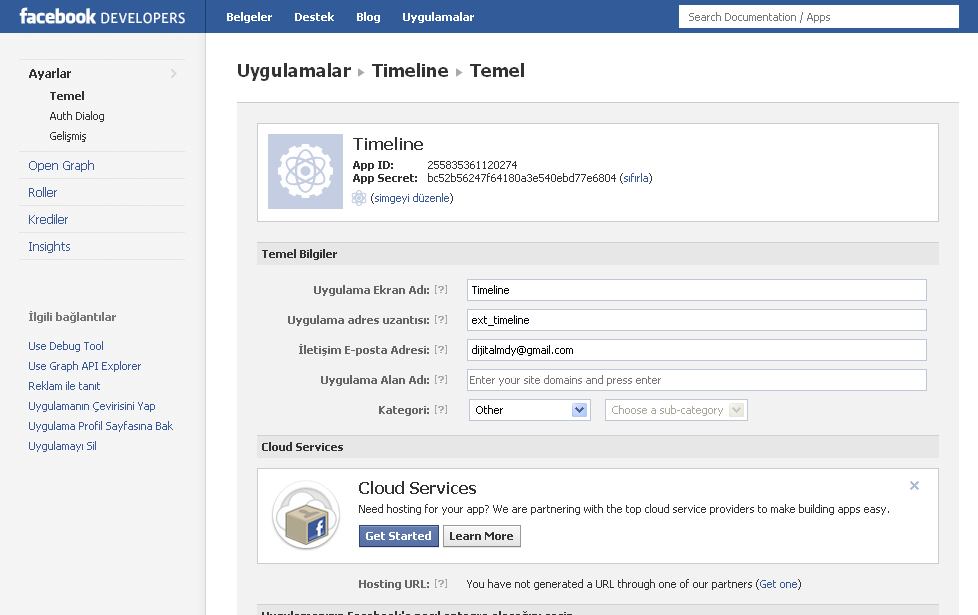Select Temel under Ayarlar

[x=67, y=96]
